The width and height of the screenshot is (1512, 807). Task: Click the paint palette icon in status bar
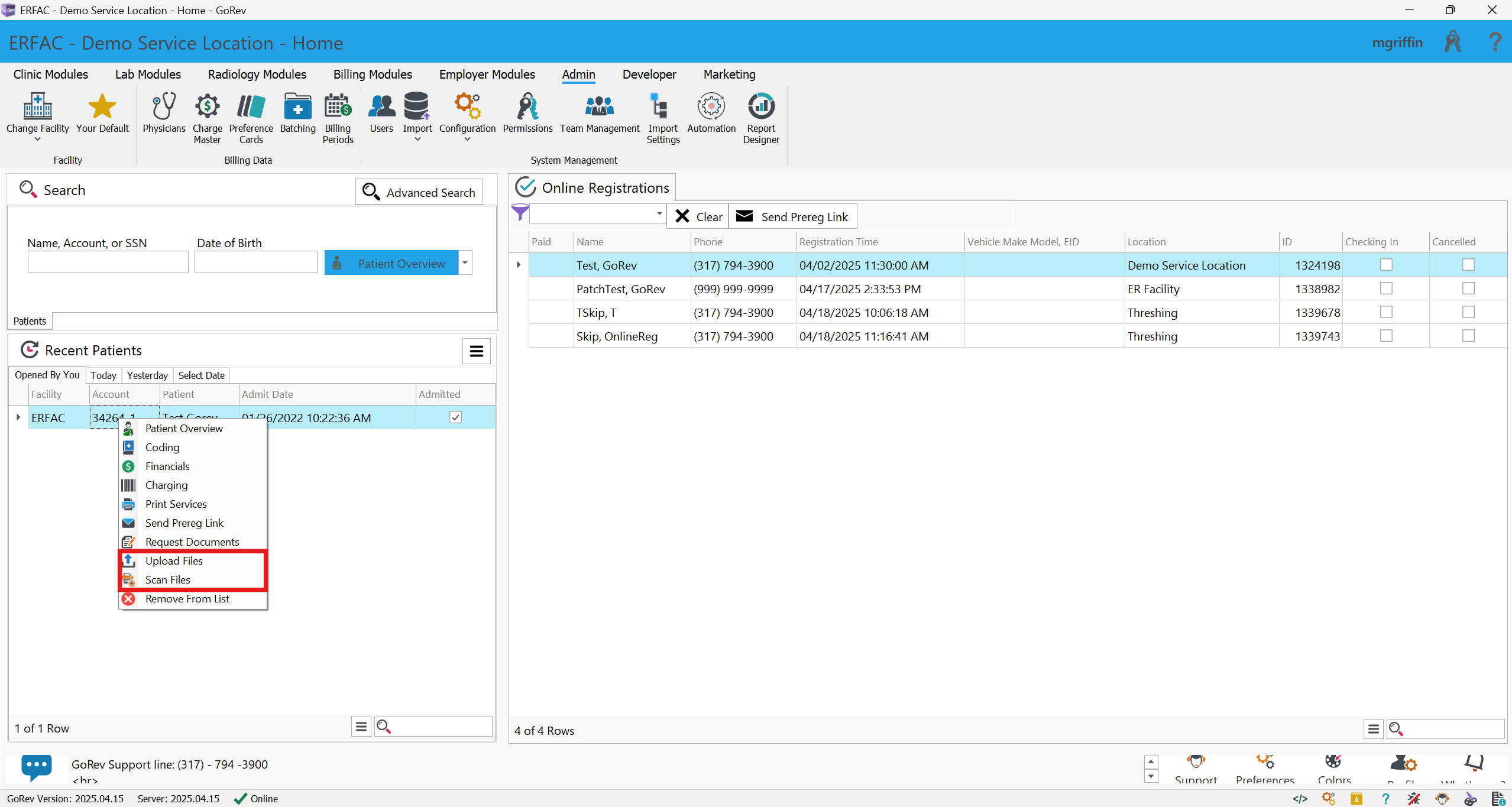pos(1471,799)
